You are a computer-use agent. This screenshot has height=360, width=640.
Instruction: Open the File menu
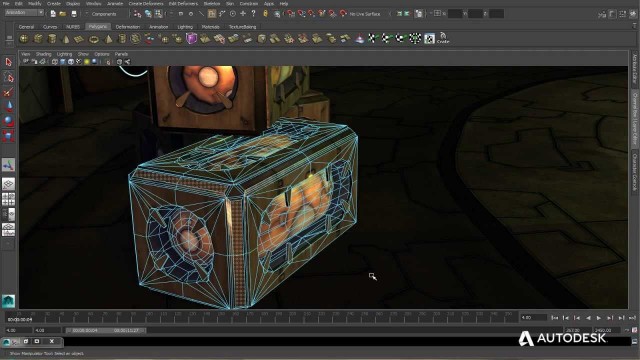[6, 4]
